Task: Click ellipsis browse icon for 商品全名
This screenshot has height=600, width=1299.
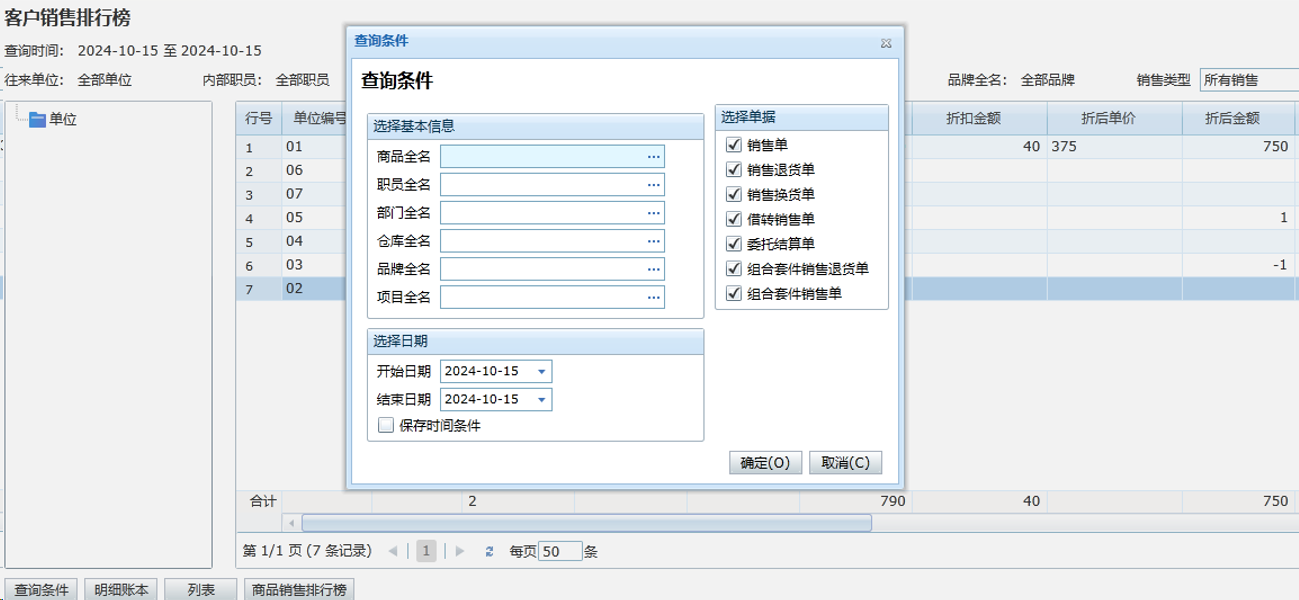Action: pos(653,156)
